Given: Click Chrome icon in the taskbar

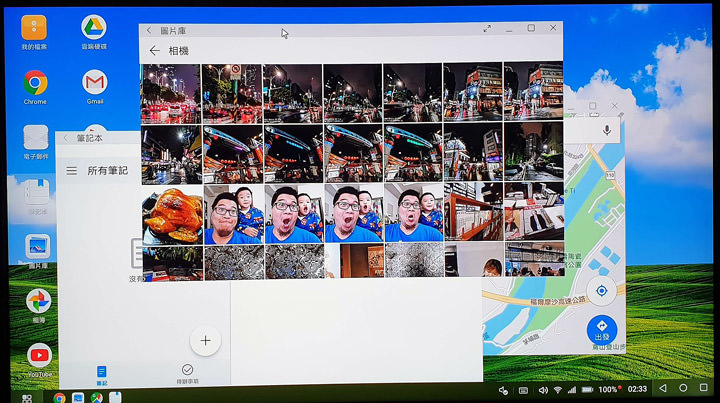Looking at the screenshot, I should (59, 397).
